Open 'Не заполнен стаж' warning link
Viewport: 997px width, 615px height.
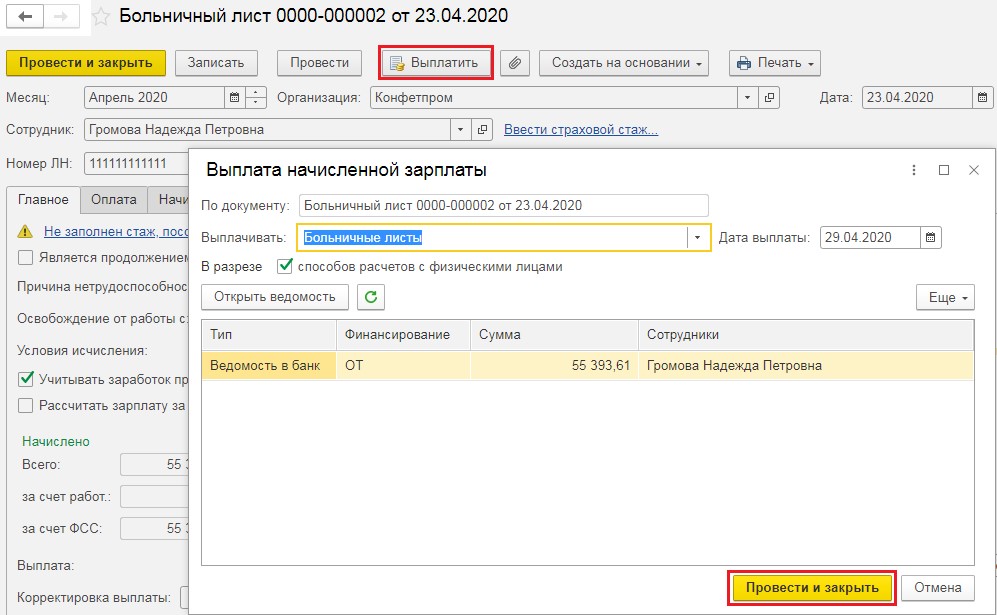click(x=116, y=231)
